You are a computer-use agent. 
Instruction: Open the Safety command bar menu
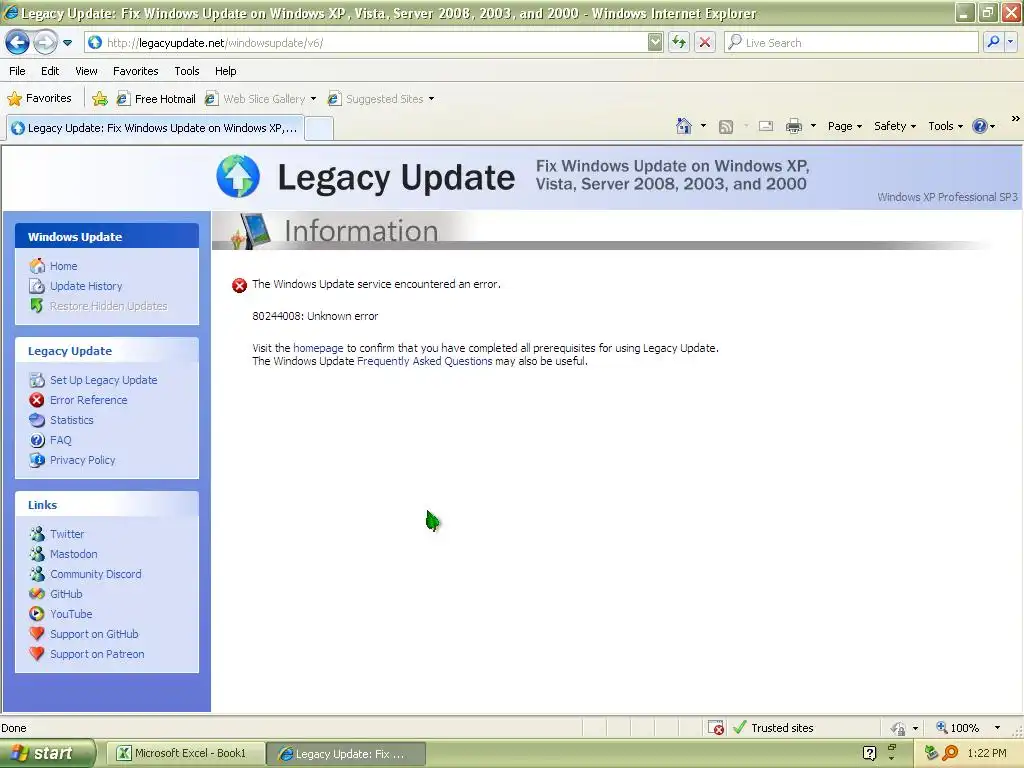tap(895, 126)
